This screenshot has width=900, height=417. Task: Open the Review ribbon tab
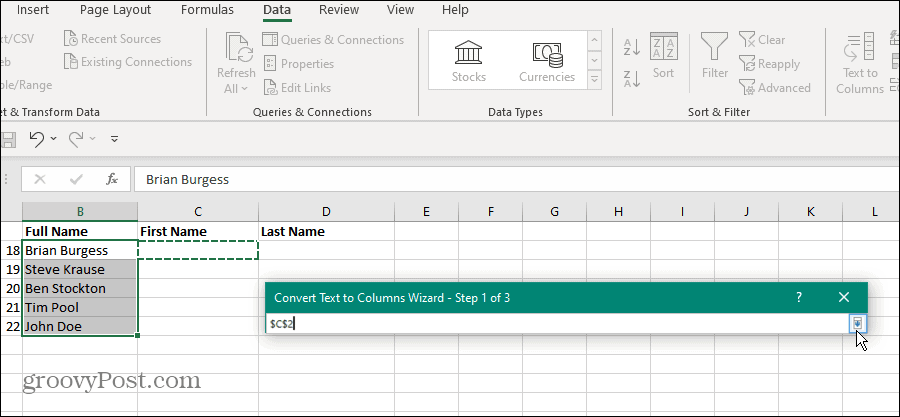[x=338, y=10]
